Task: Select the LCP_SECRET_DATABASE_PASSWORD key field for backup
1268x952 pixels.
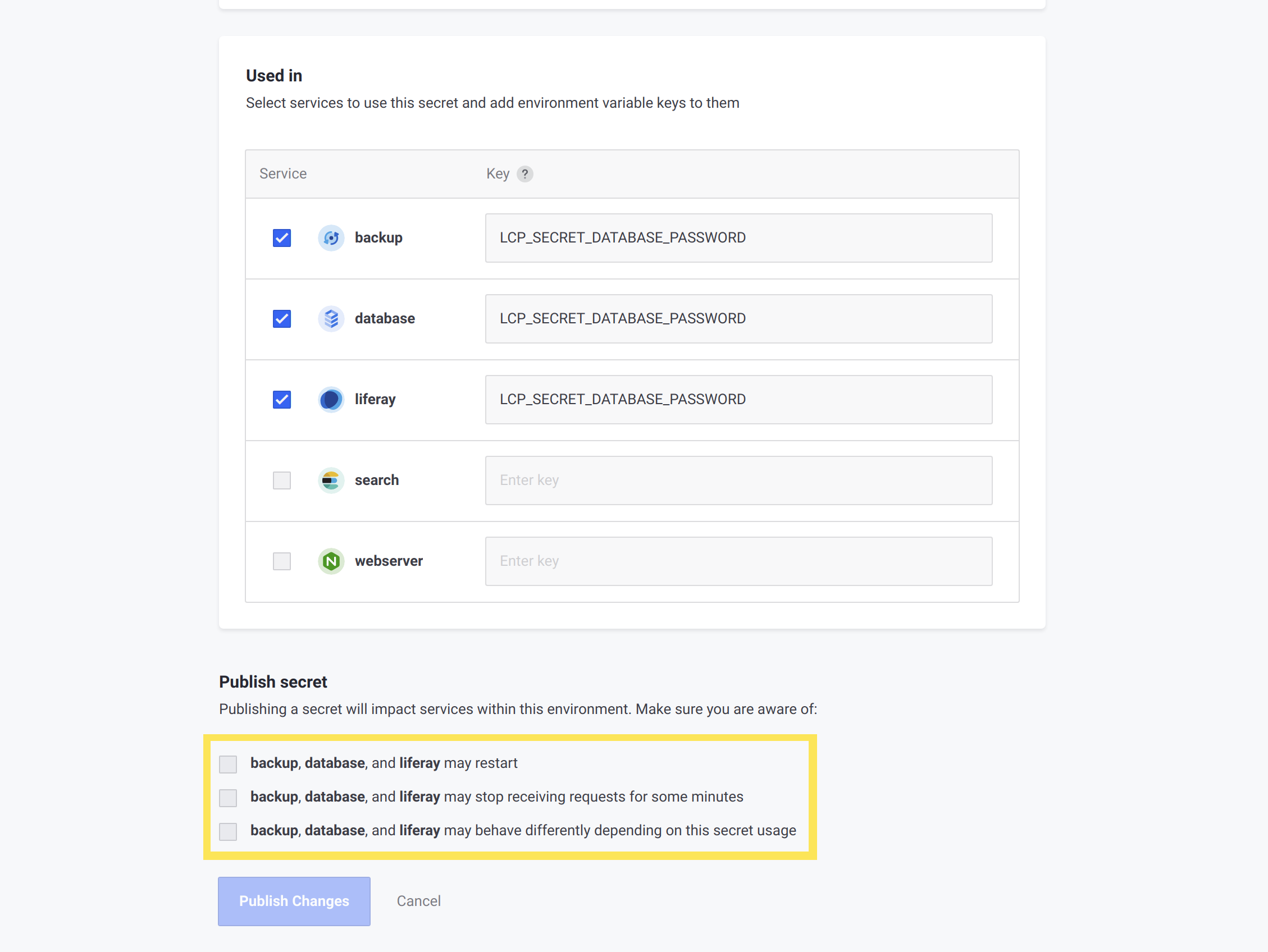Action: click(x=738, y=237)
